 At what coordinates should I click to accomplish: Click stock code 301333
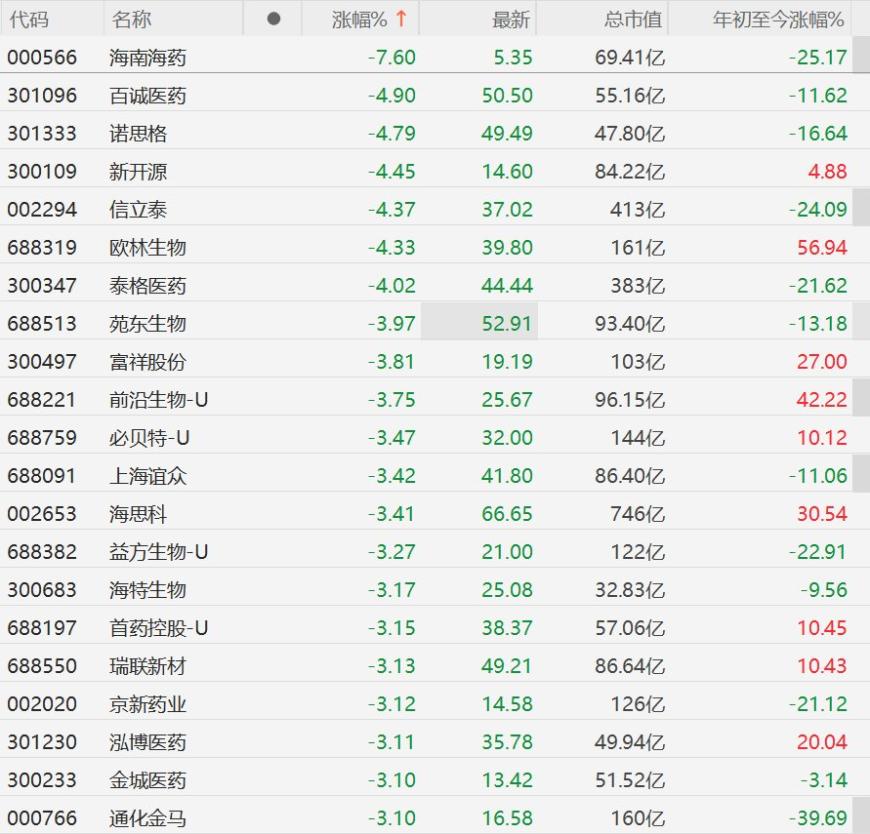point(42,133)
